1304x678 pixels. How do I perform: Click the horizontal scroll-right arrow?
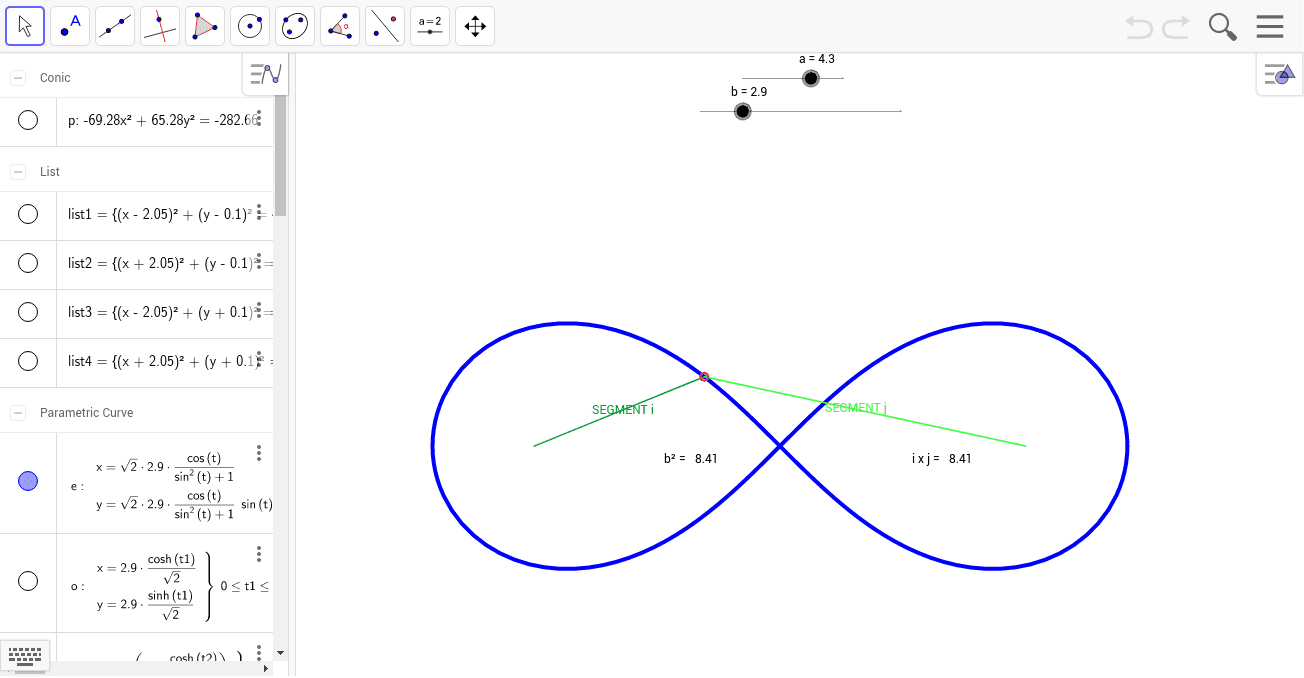[x=267, y=668]
